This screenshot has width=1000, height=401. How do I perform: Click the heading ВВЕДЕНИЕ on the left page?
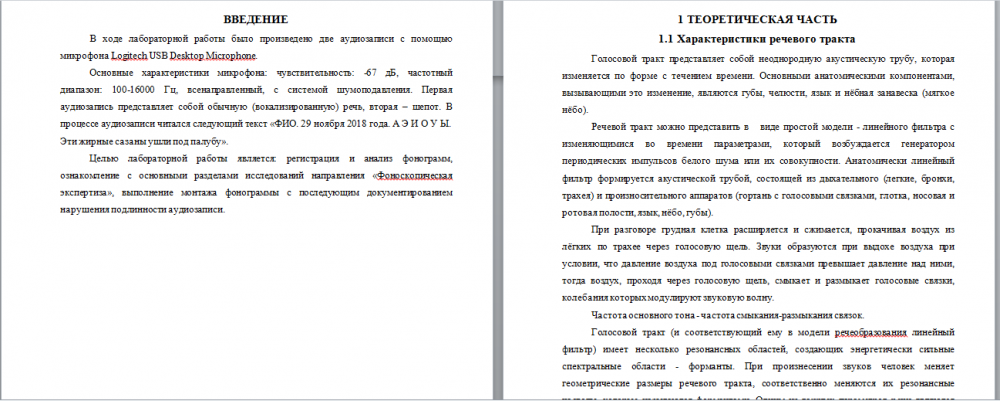(x=255, y=19)
